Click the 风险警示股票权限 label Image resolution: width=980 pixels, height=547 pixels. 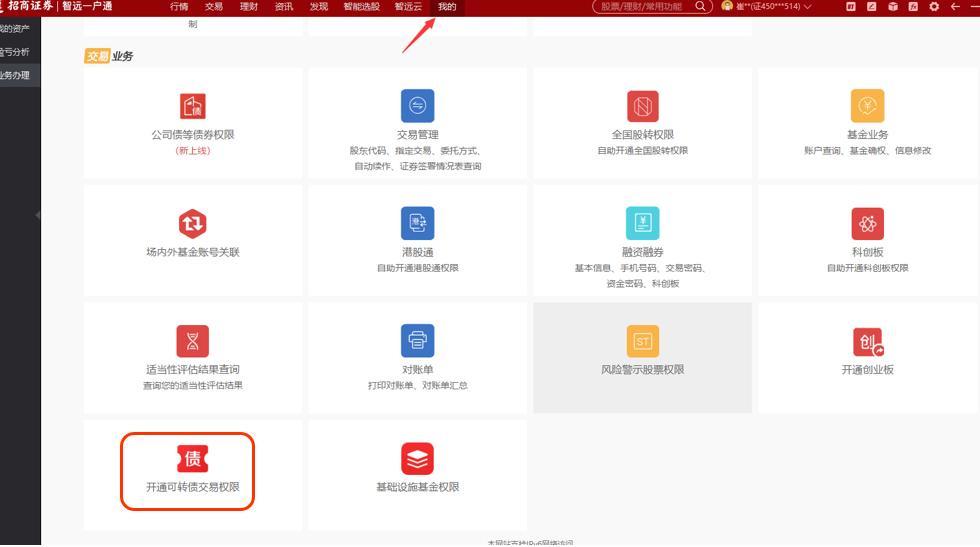(x=642, y=369)
